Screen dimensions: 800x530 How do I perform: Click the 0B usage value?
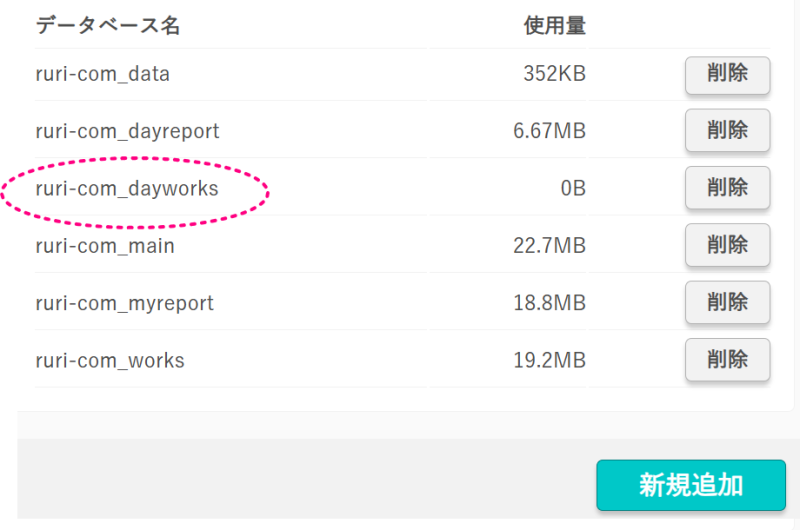click(x=572, y=189)
